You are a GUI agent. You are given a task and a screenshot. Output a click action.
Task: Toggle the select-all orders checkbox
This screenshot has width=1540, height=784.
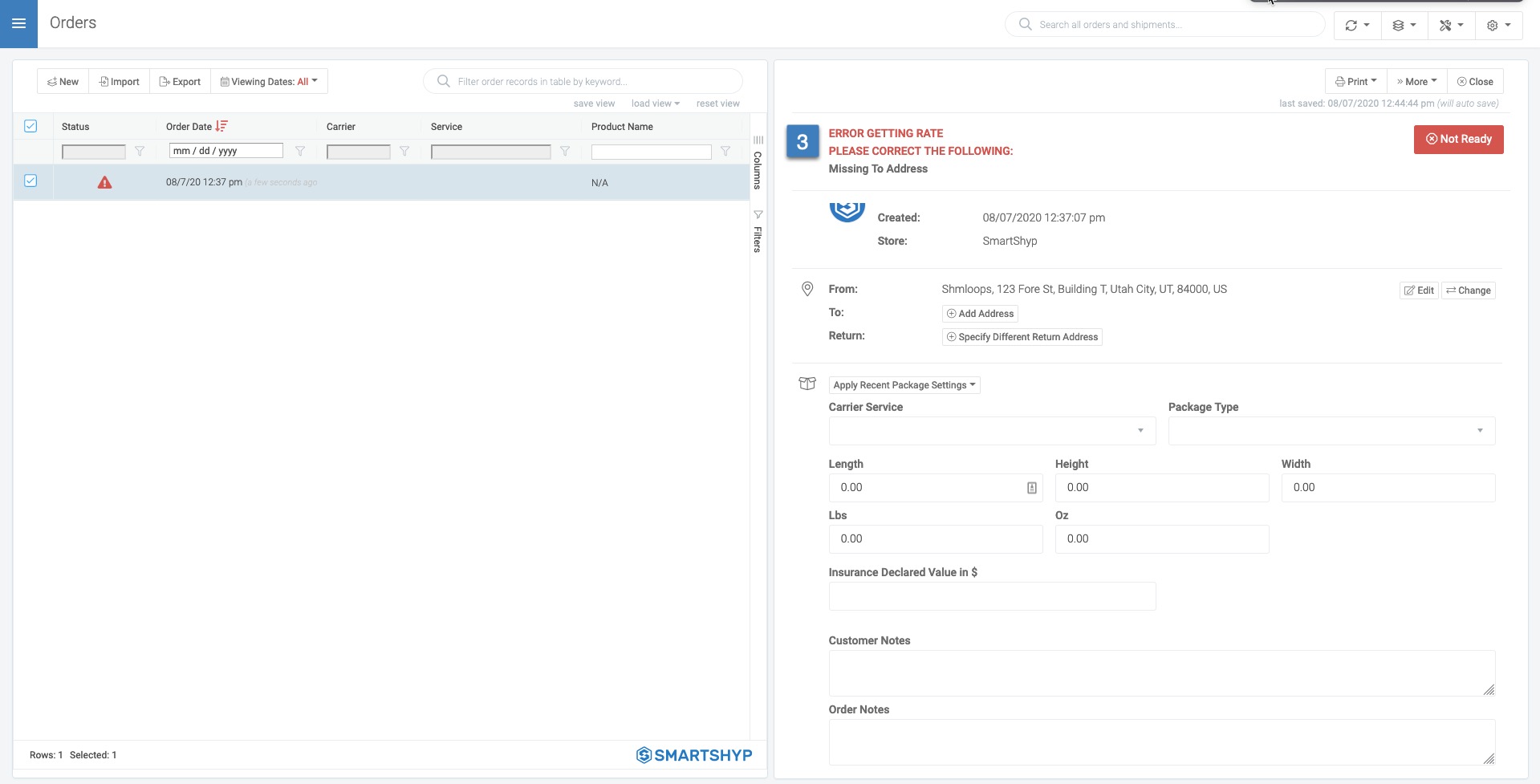(30, 126)
